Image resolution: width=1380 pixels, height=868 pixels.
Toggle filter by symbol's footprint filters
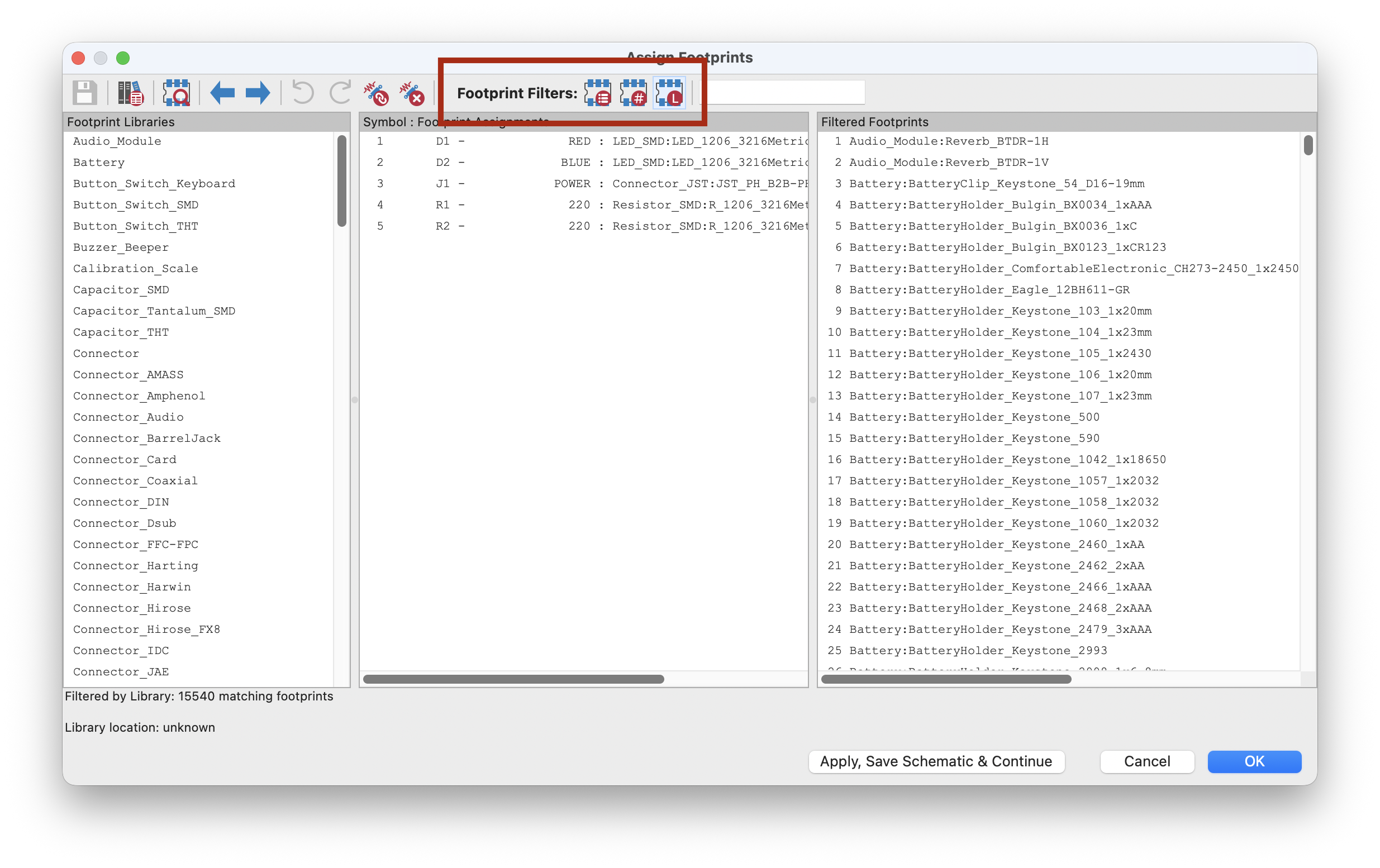point(598,93)
